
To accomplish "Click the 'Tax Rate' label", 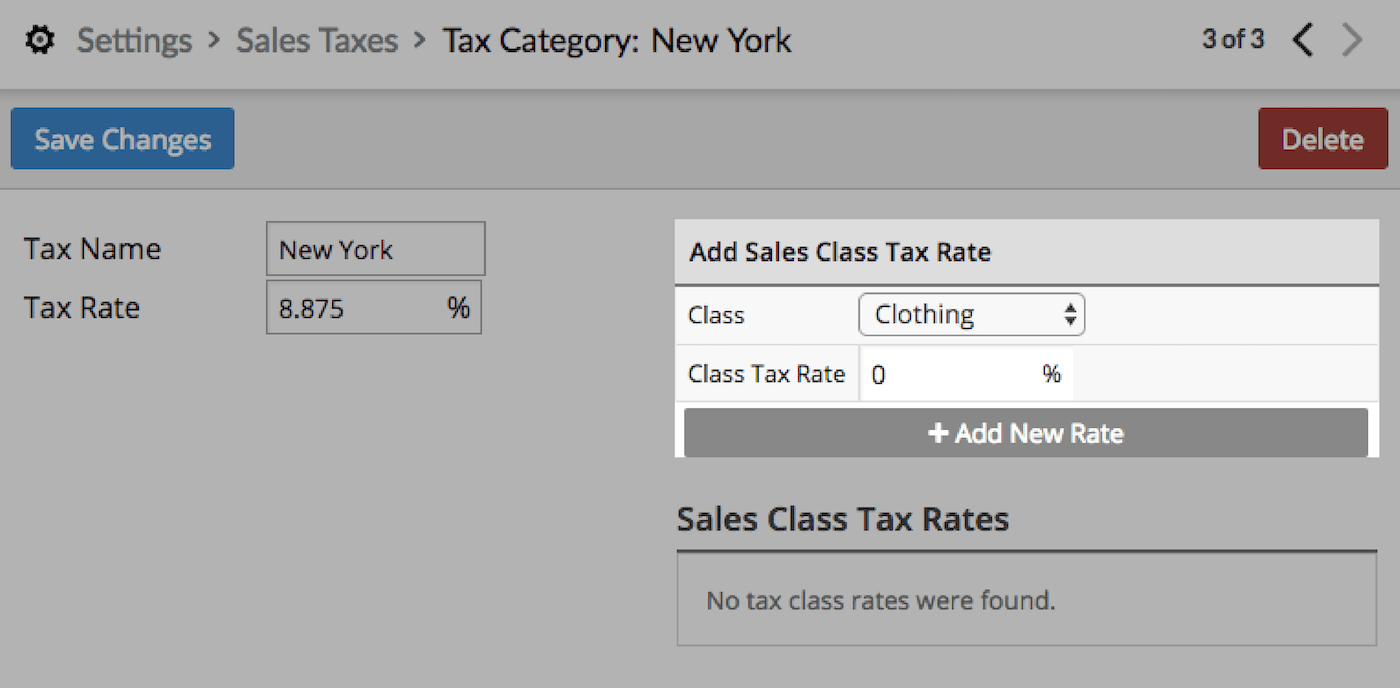I will [x=82, y=308].
